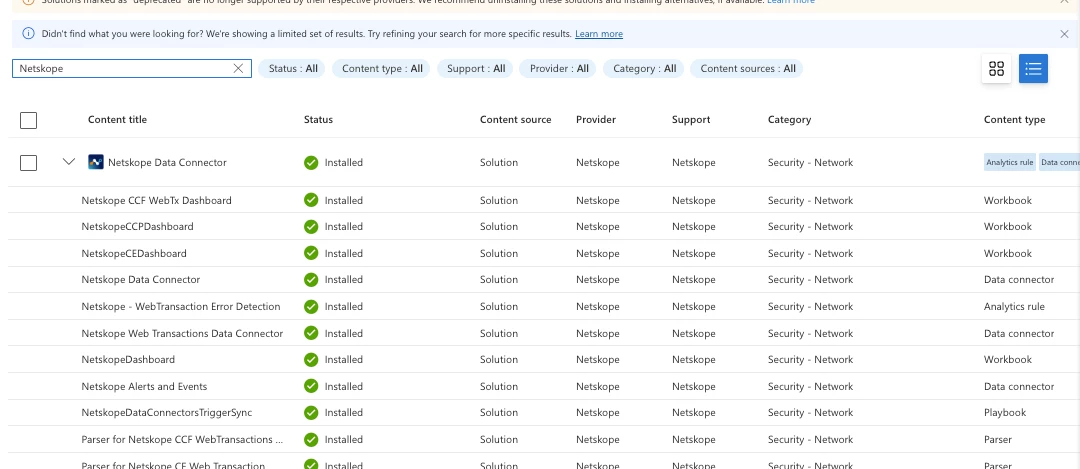Click the Netskope Data Connector solution logo
The image size is (1080, 469).
tap(96, 163)
